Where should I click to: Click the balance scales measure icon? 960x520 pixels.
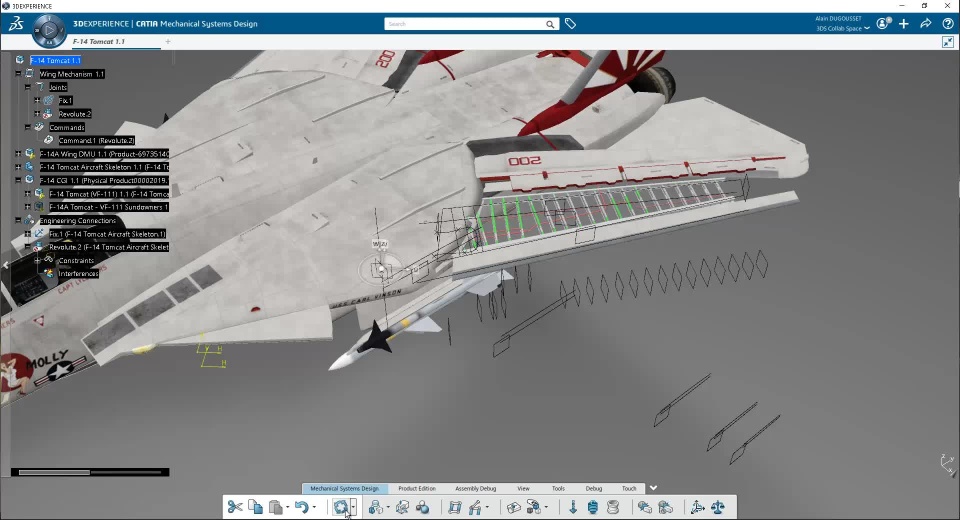[x=718, y=507]
